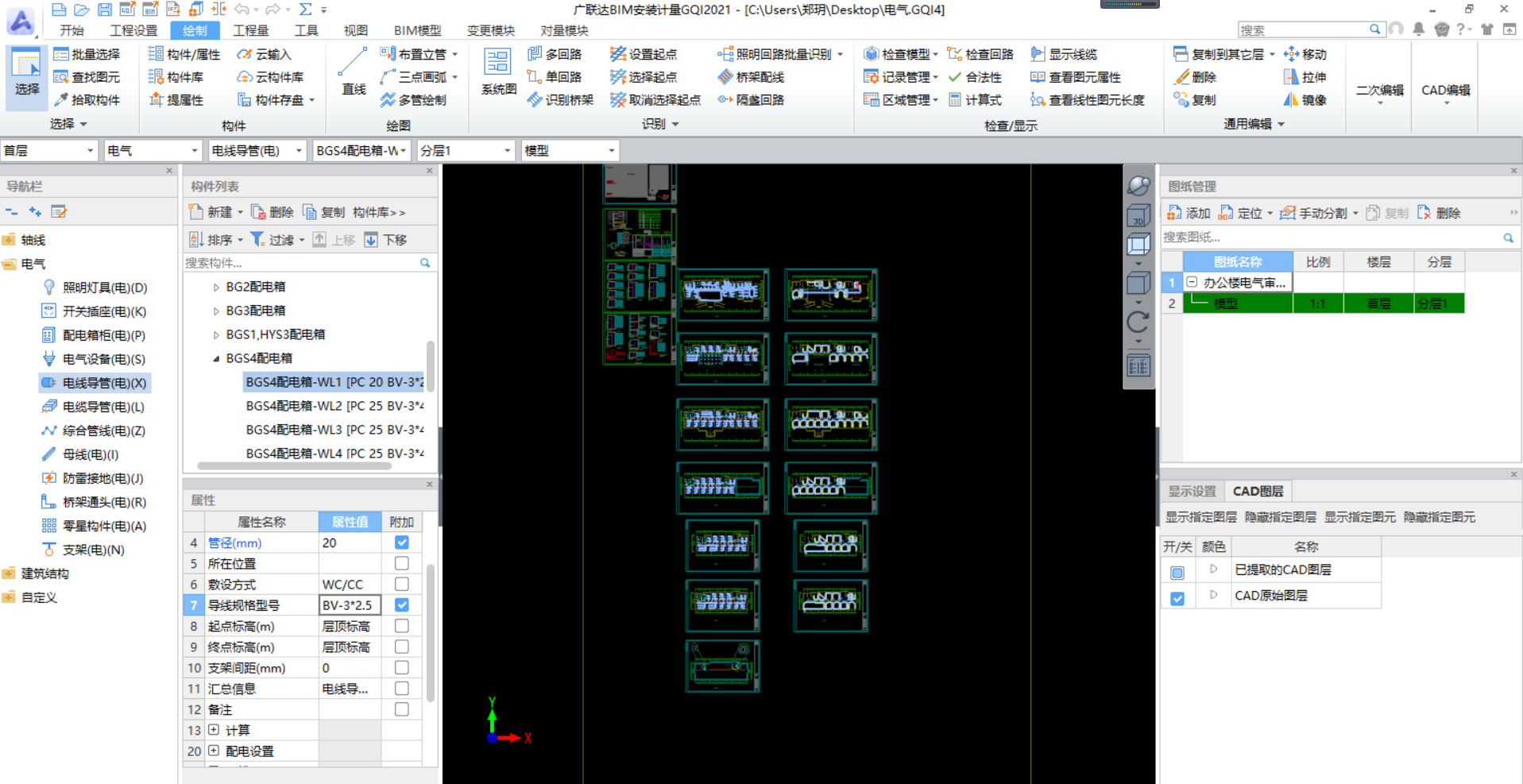
Task: Click the 移动 move tool
Action: [1305, 54]
